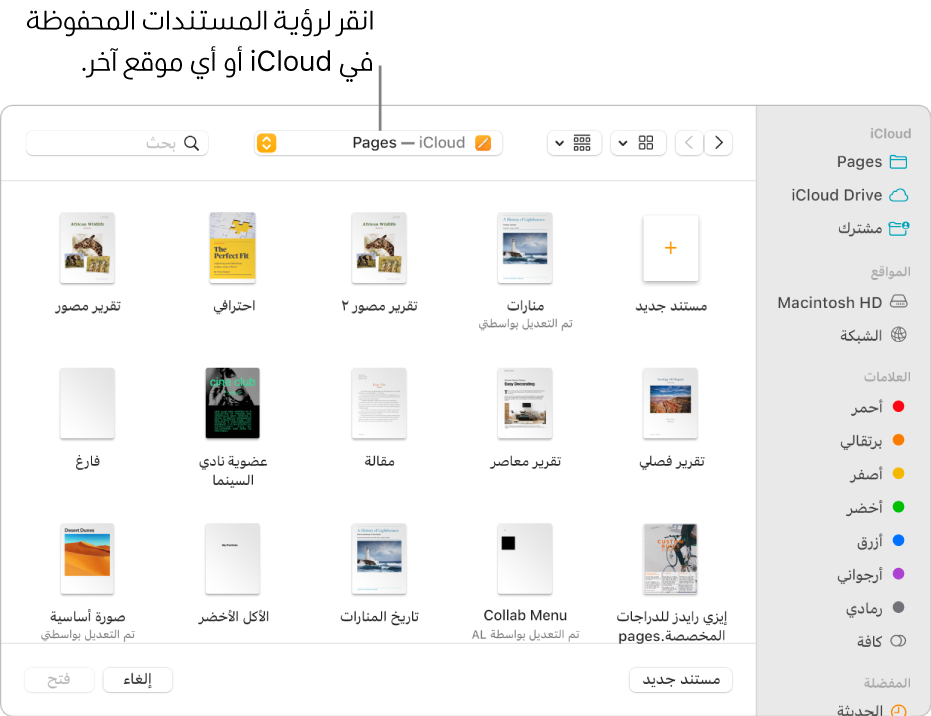This screenshot has height=716, width=931.
Task: Focus the بحث search field
Action: [x=117, y=143]
